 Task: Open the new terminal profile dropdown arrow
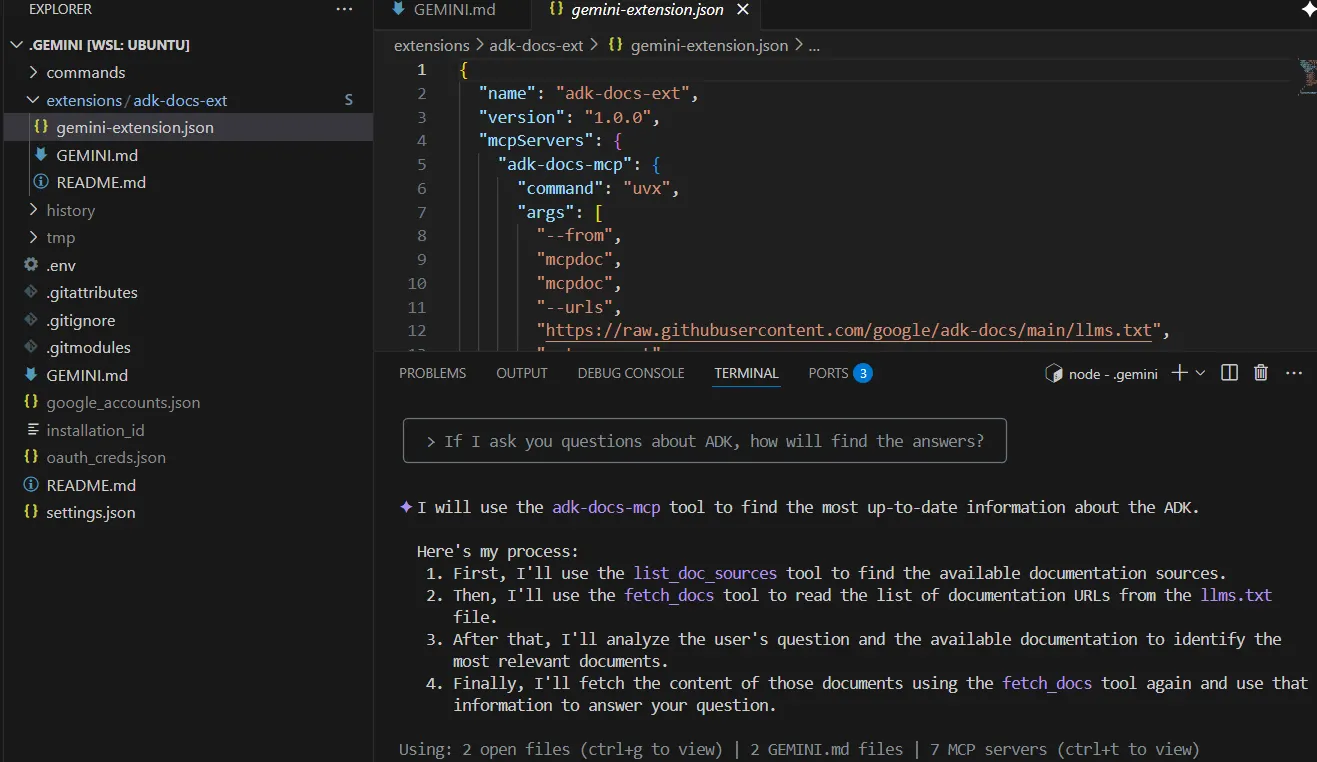click(1201, 373)
